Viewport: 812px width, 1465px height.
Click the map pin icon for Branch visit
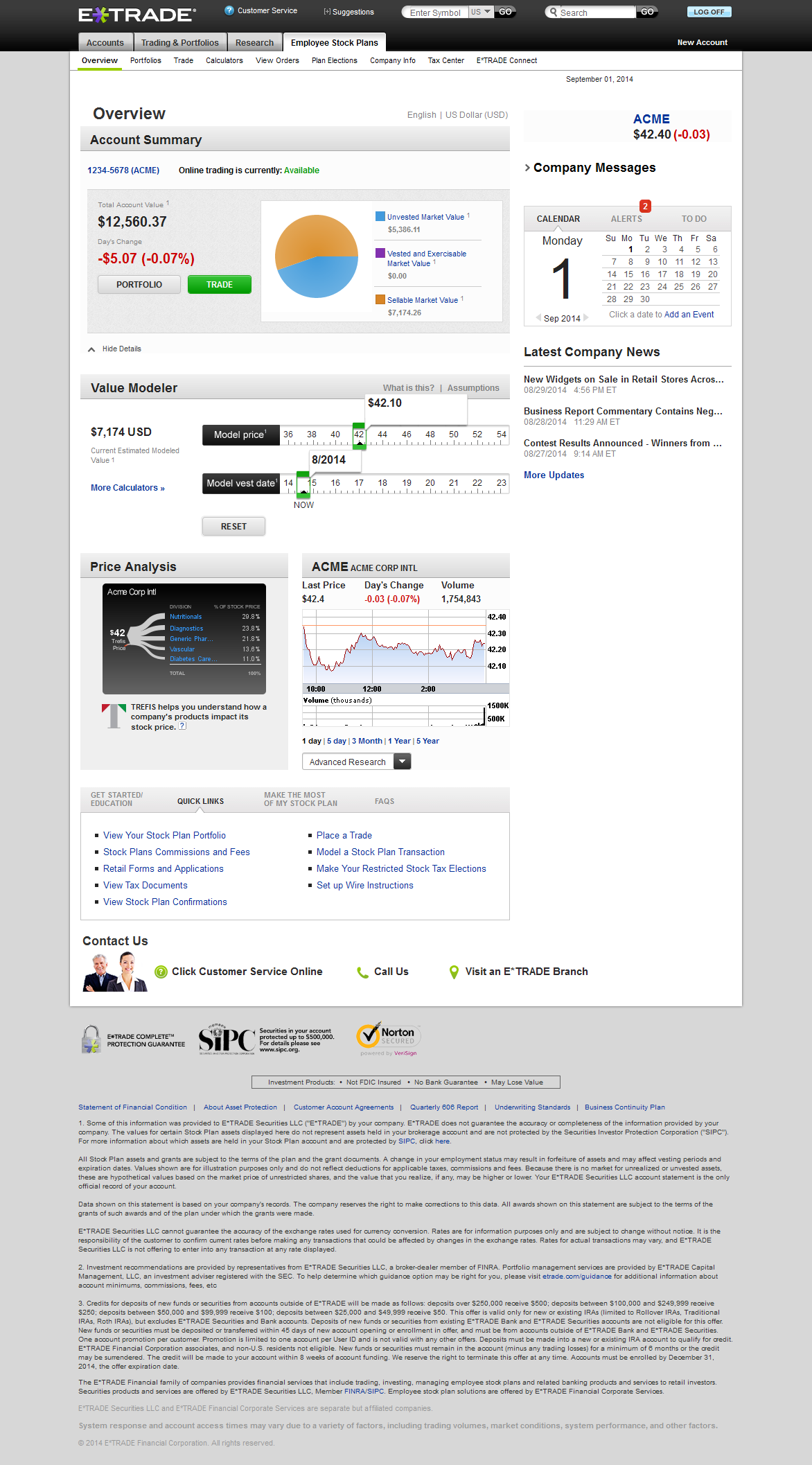point(454,972)
